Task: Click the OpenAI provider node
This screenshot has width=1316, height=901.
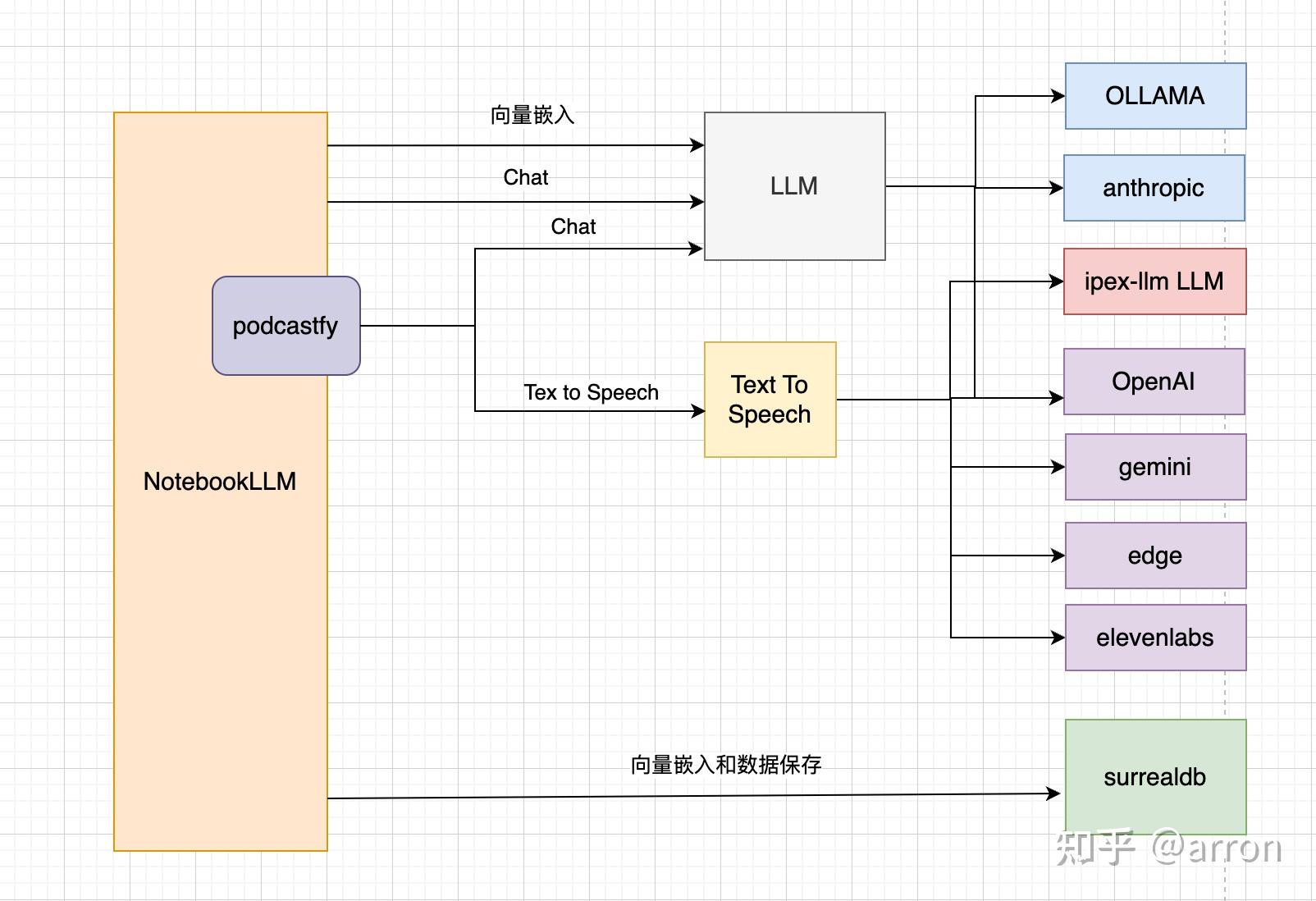Action: [x=1154, y=382]
